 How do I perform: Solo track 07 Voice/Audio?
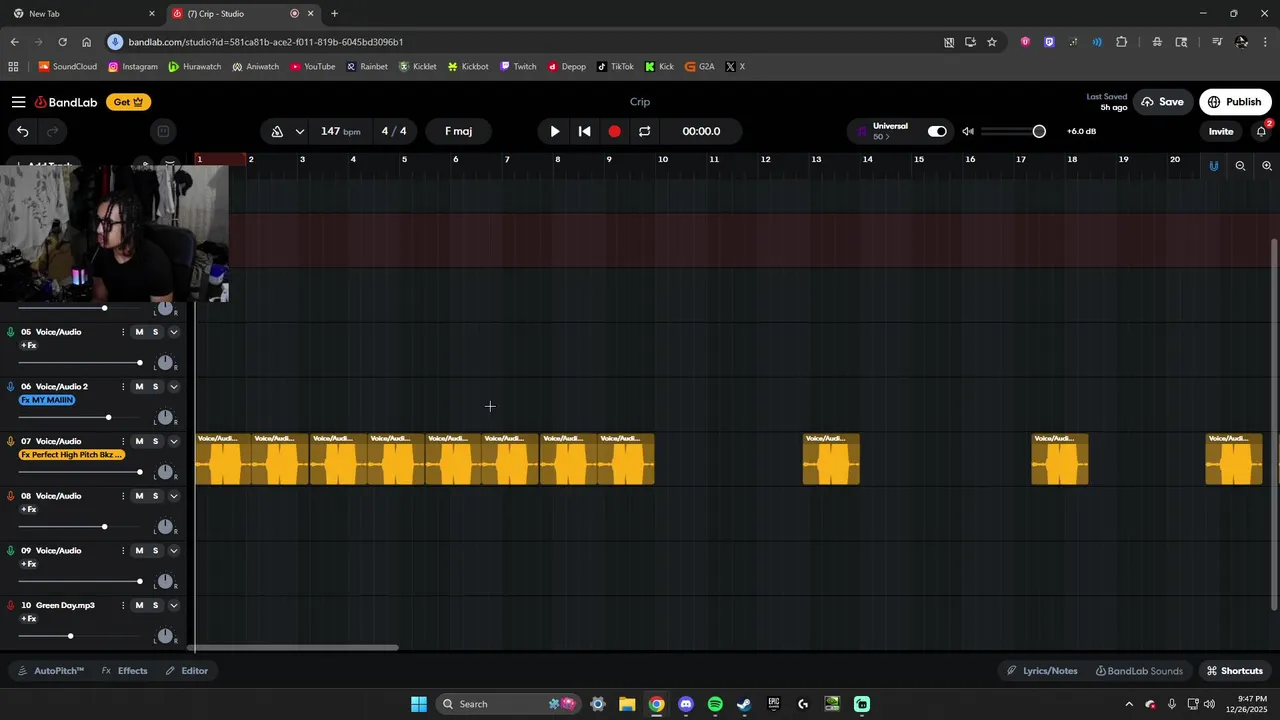155,441
